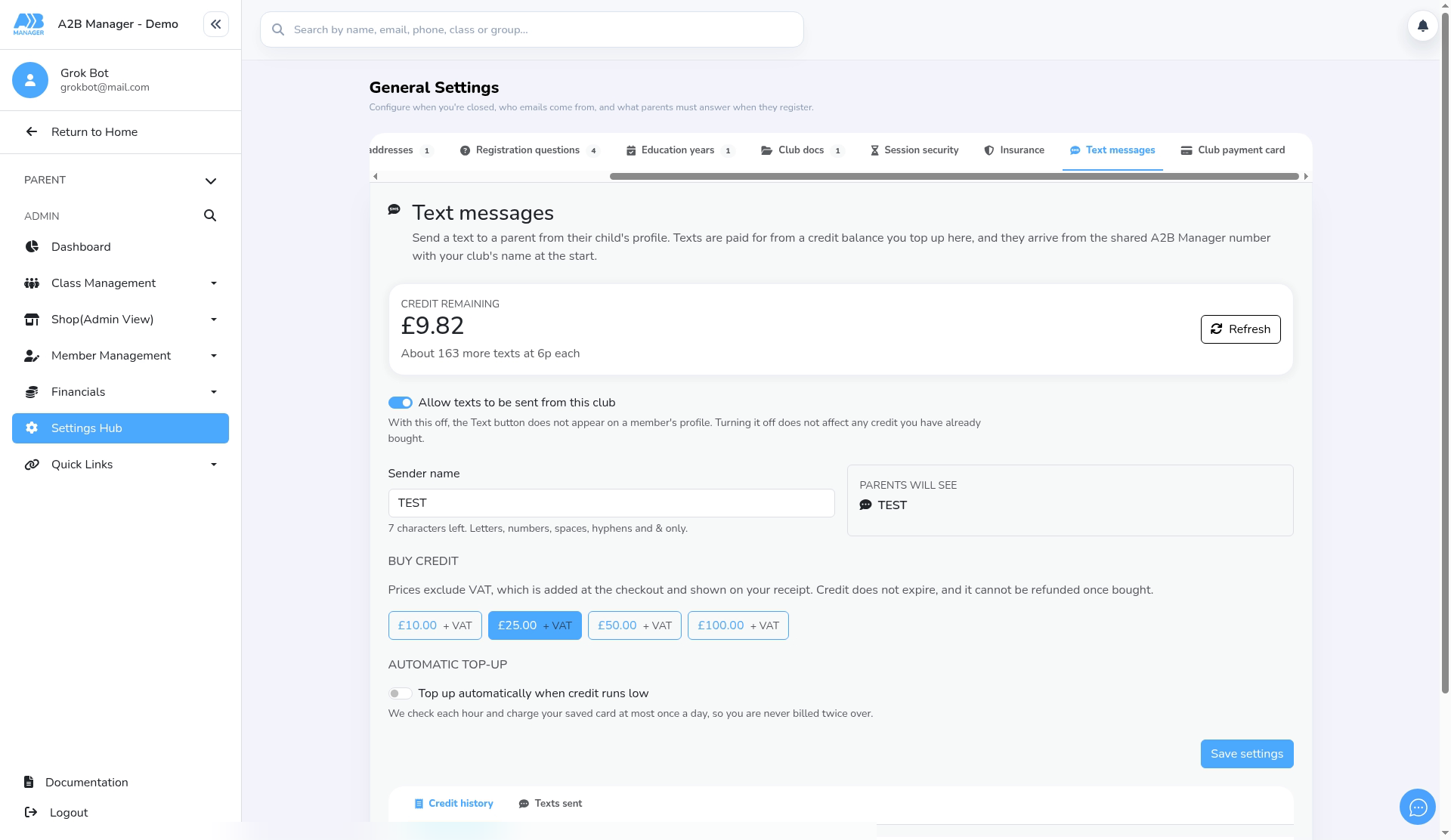Open the live chat bubble icon
This screenshot has height=840, width=1451.
click(1418, 808)
